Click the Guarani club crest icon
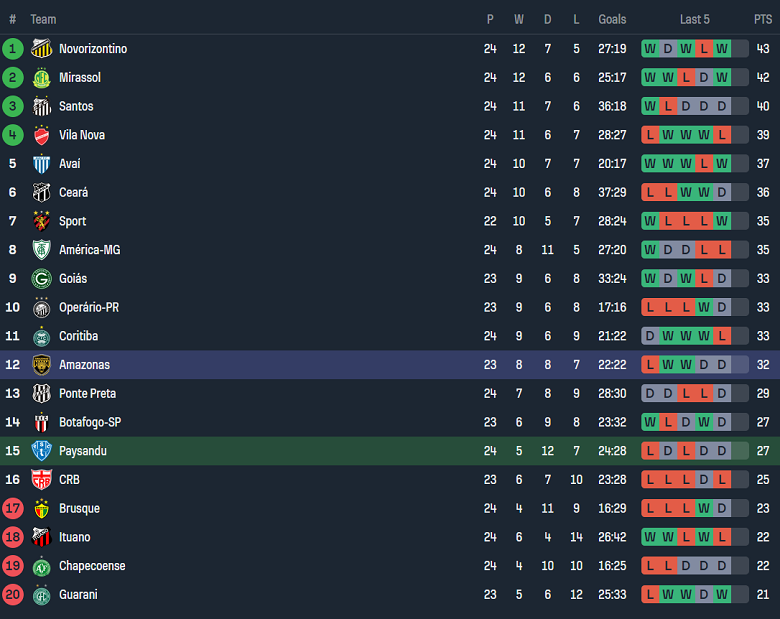 [41, 595]
